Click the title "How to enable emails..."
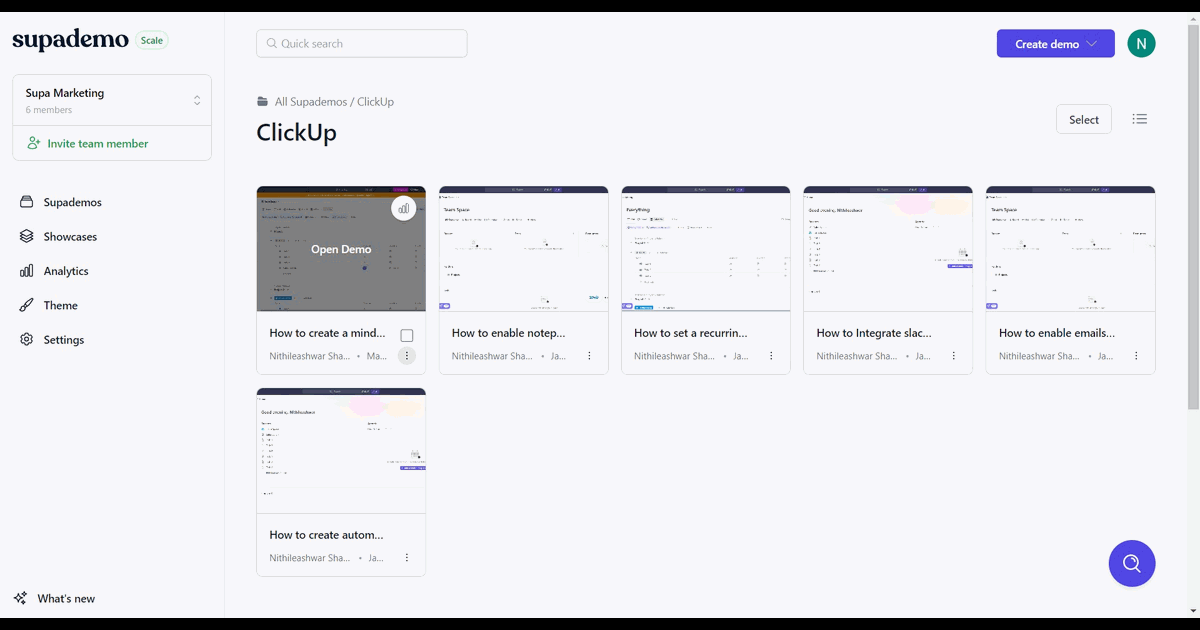Image resolution: width=1200 pixels, height=630 pixels. coord(1057,333)
